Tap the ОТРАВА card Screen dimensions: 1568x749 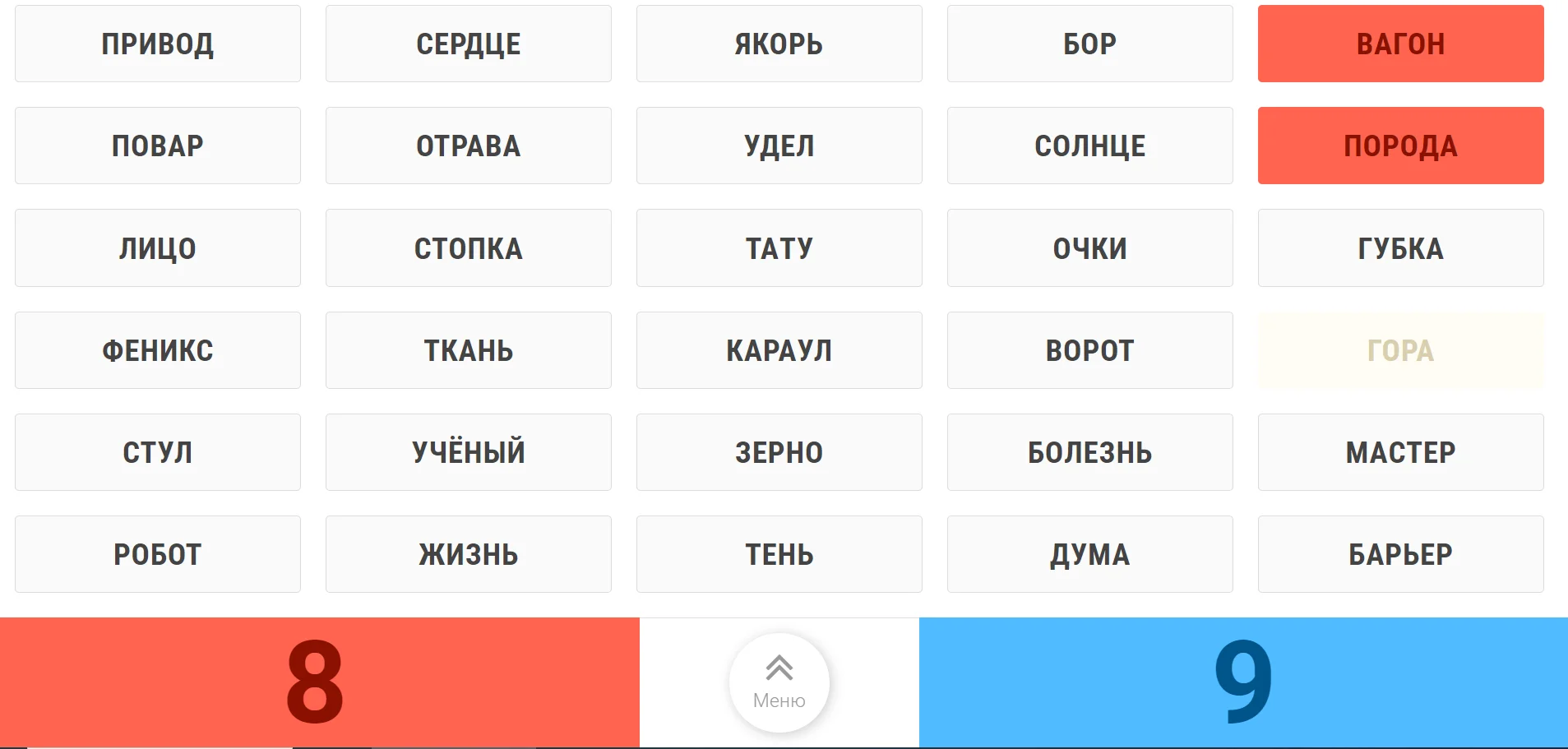pos(469,146)
